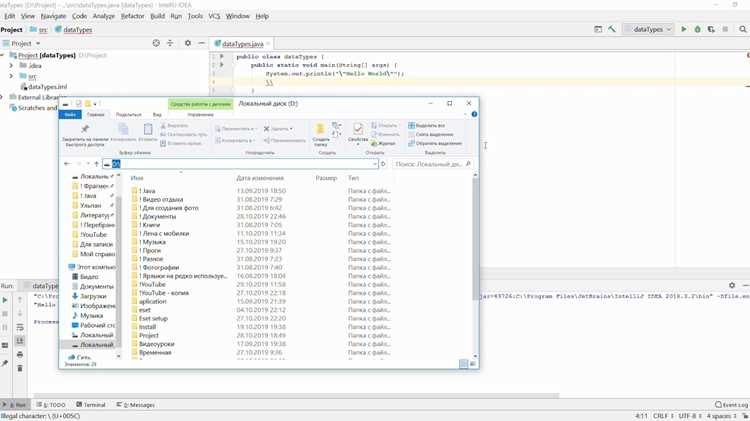Build project using the hammer icon
Image resolution: width=750 pixels, height=421 pixels.
(612, 29)
